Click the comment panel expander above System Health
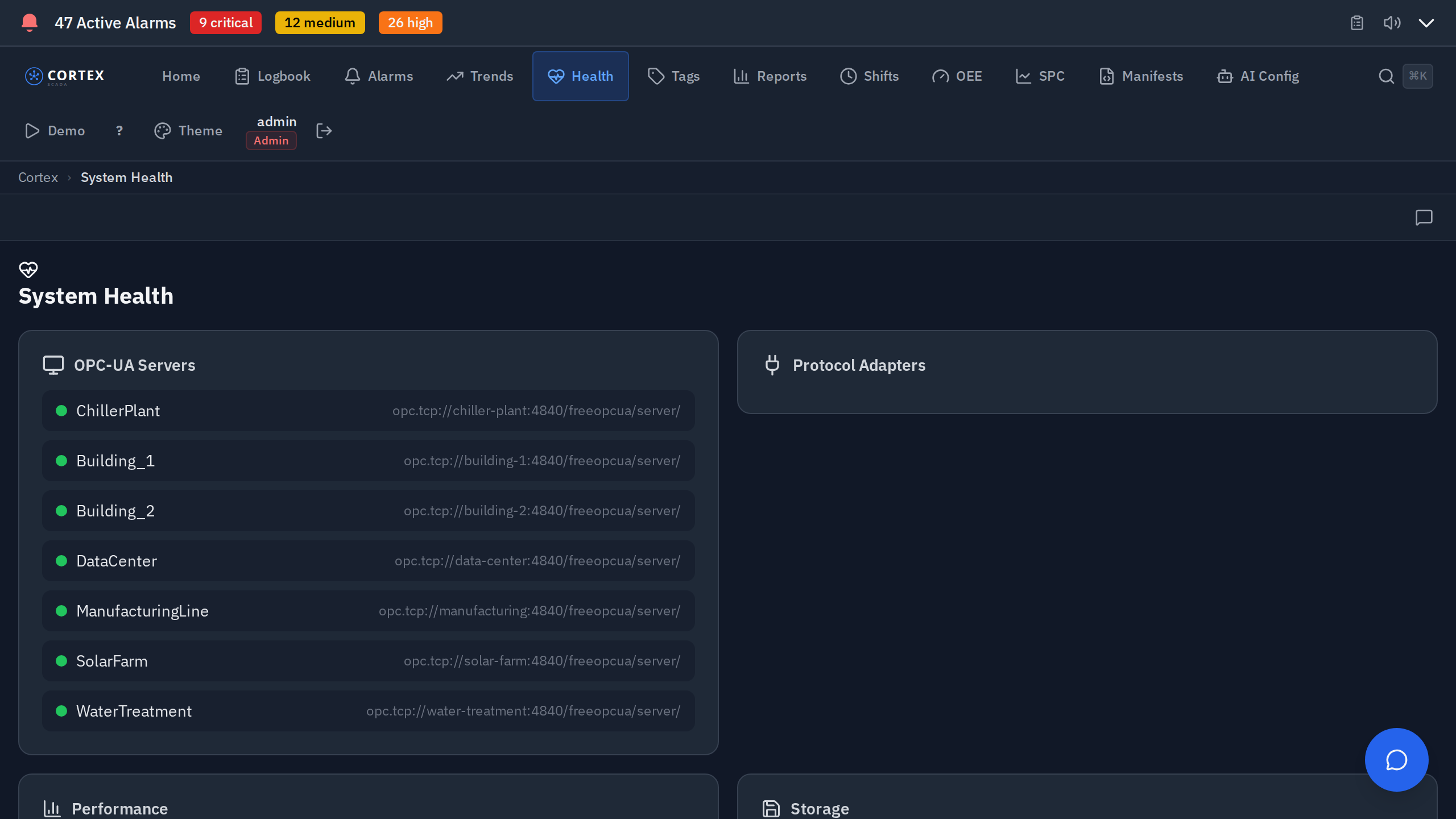This screenshot has width=1456, height=819. [x=1424, y=217]
